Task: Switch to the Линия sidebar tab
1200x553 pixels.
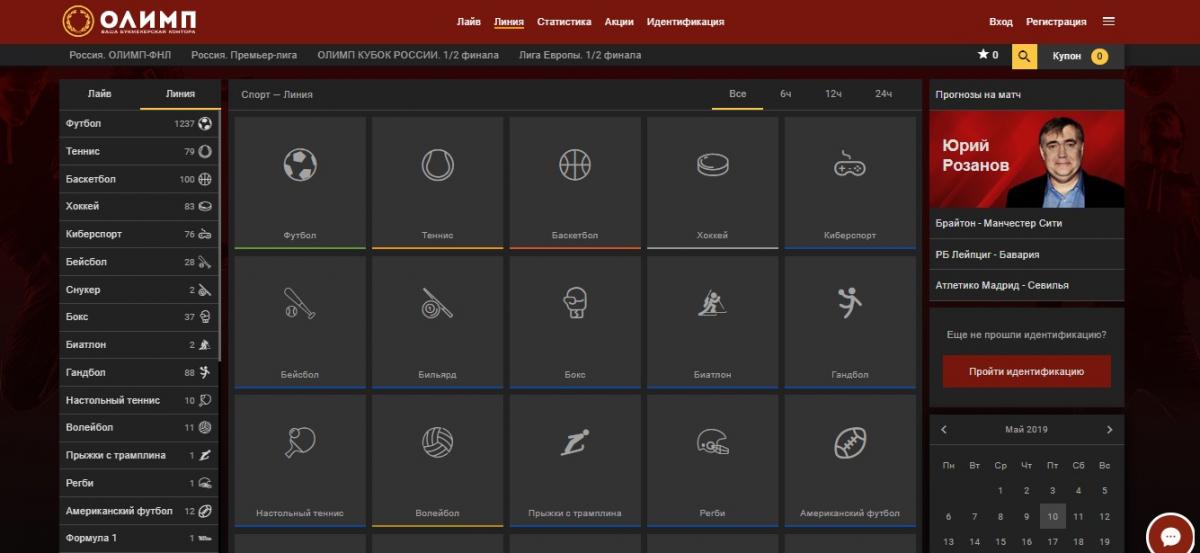Action: [180, 94]
